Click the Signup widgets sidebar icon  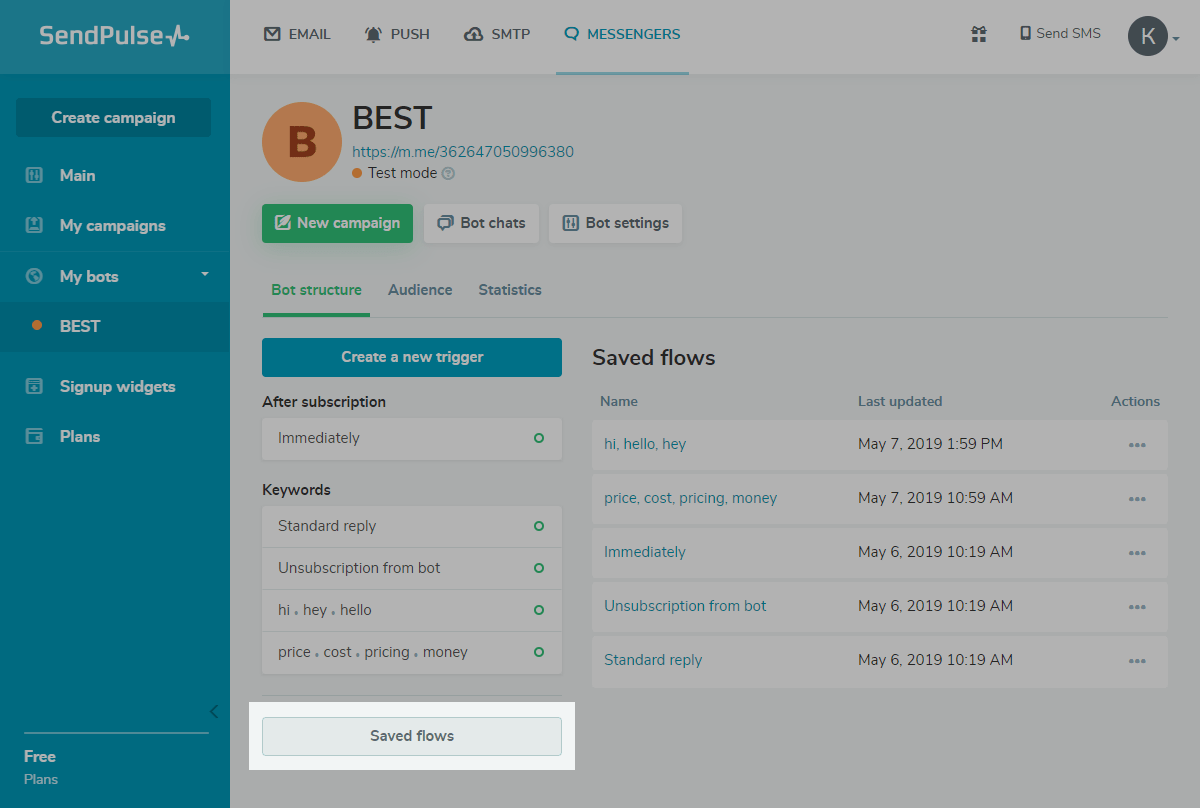click(34, 386)
